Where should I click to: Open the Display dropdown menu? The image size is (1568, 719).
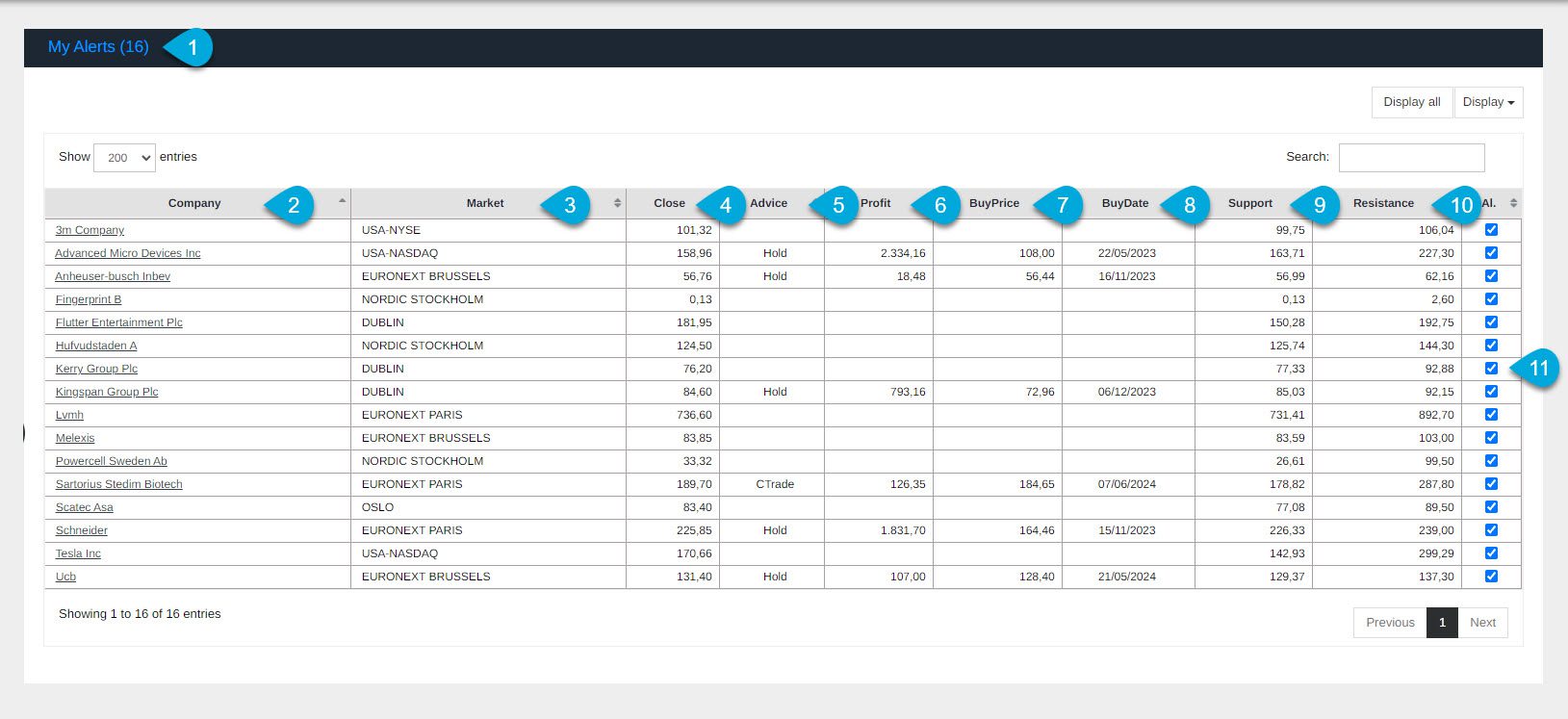1488,102
